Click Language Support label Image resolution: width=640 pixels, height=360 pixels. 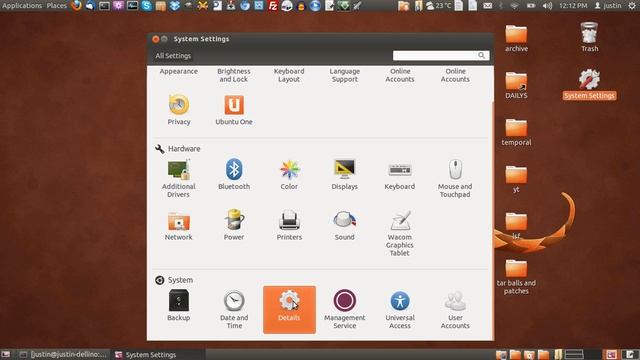[344, 75]
